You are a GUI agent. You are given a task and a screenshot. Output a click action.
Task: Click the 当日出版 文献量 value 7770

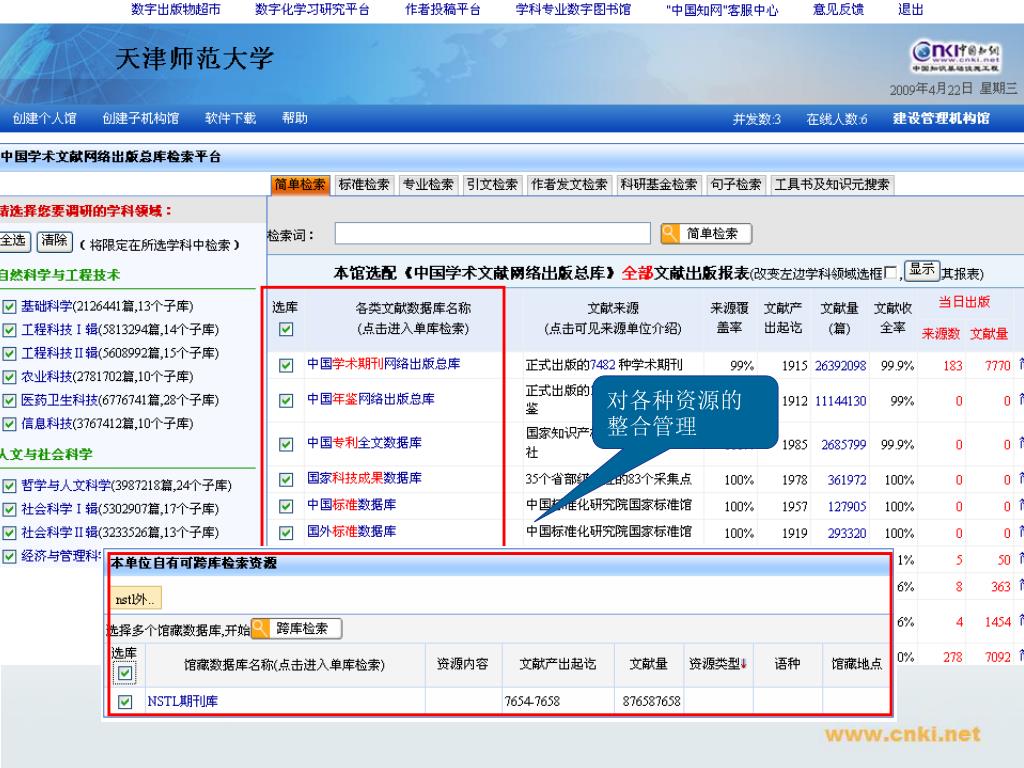[997, 366]
